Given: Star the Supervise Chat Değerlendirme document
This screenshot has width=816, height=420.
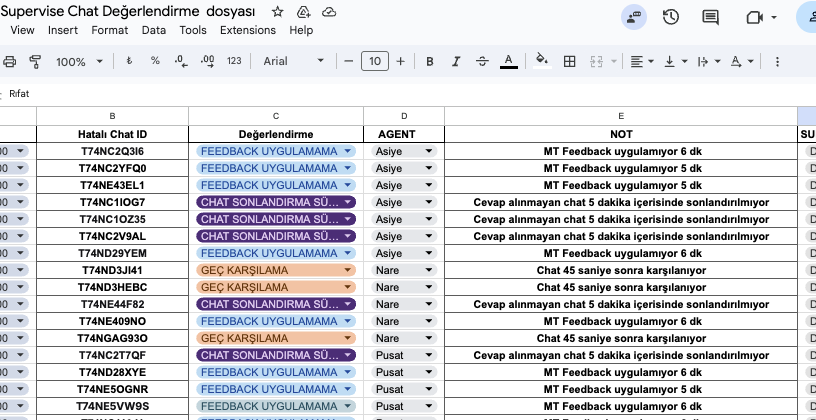Looking at the screenshot, I should coord(277,12).
